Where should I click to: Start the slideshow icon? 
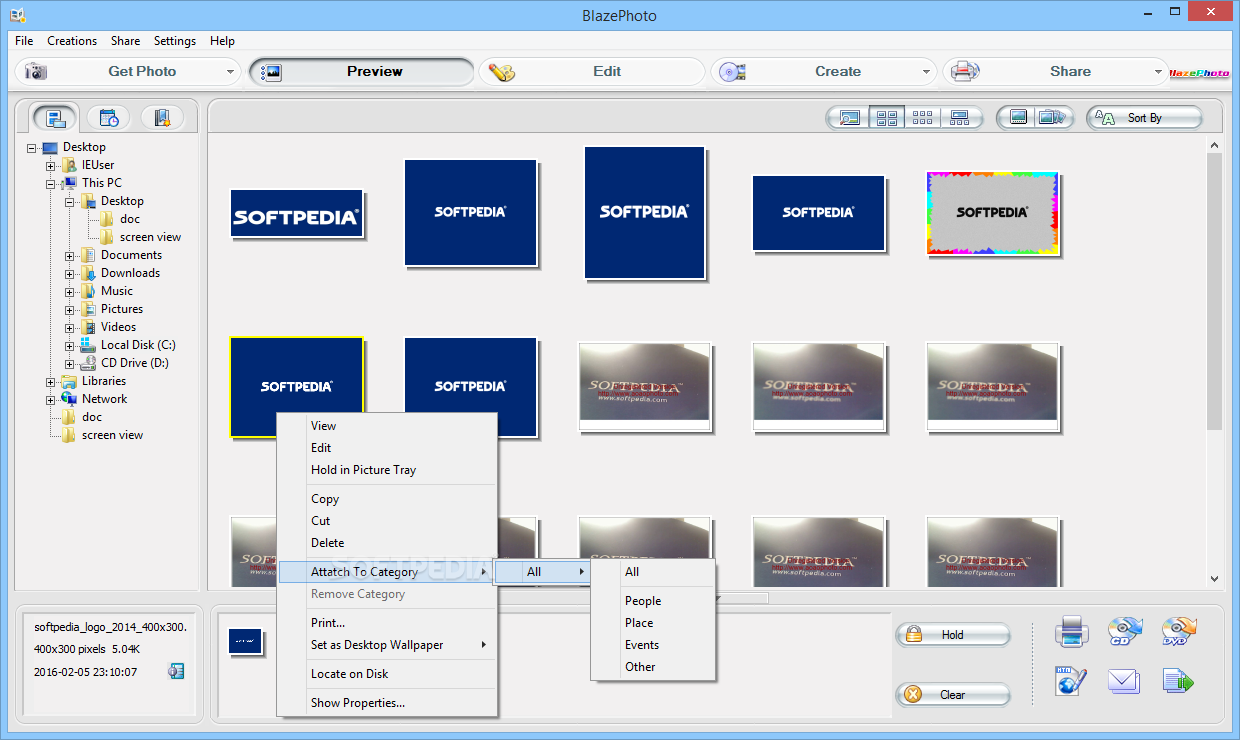(1053, 118)
